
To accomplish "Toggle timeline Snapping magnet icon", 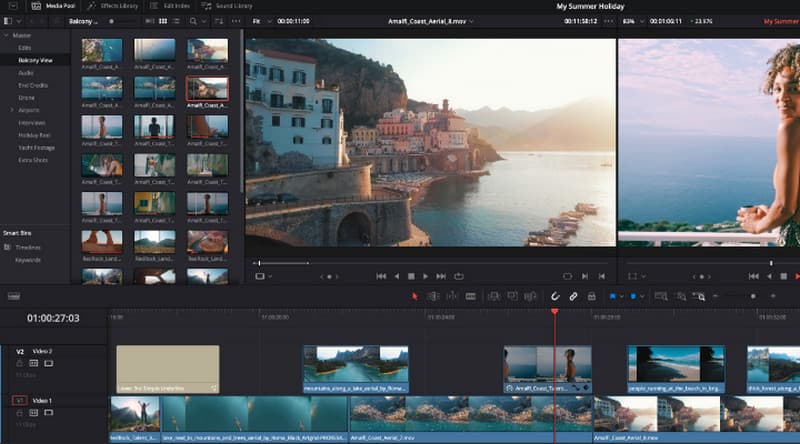I will click(x=555, y=297).
